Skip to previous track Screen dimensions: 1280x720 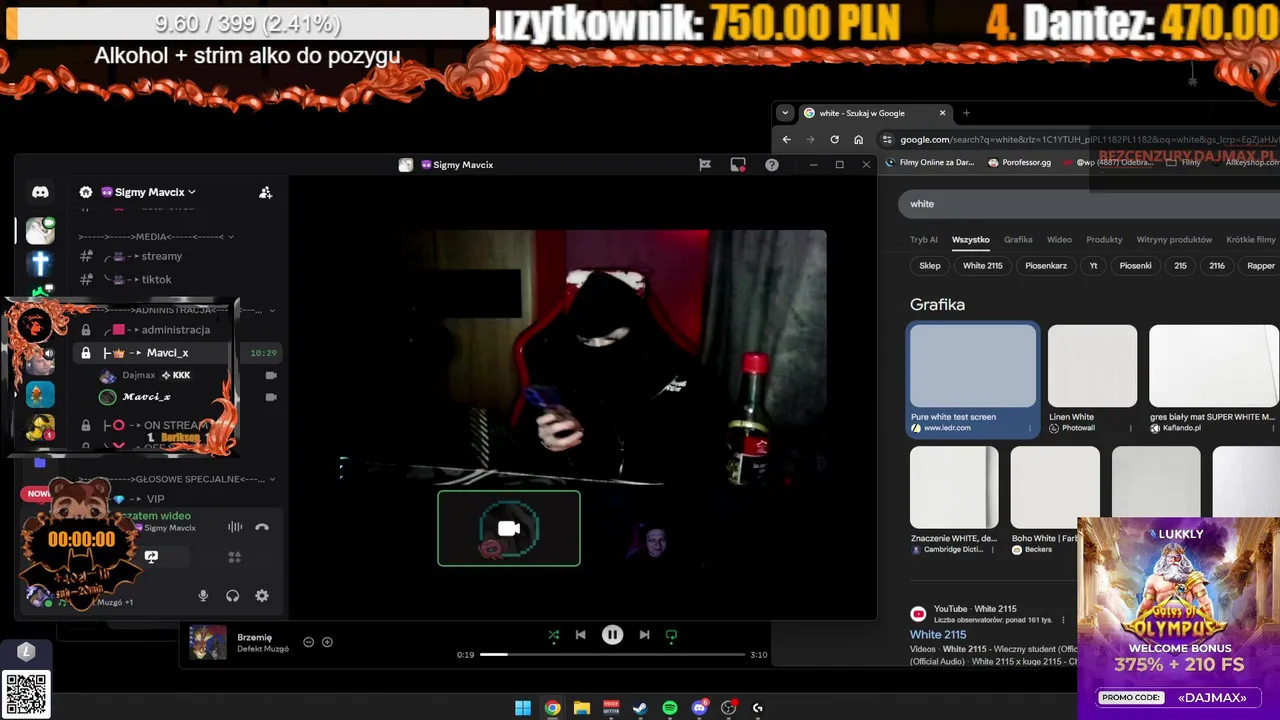pos(581,635)
